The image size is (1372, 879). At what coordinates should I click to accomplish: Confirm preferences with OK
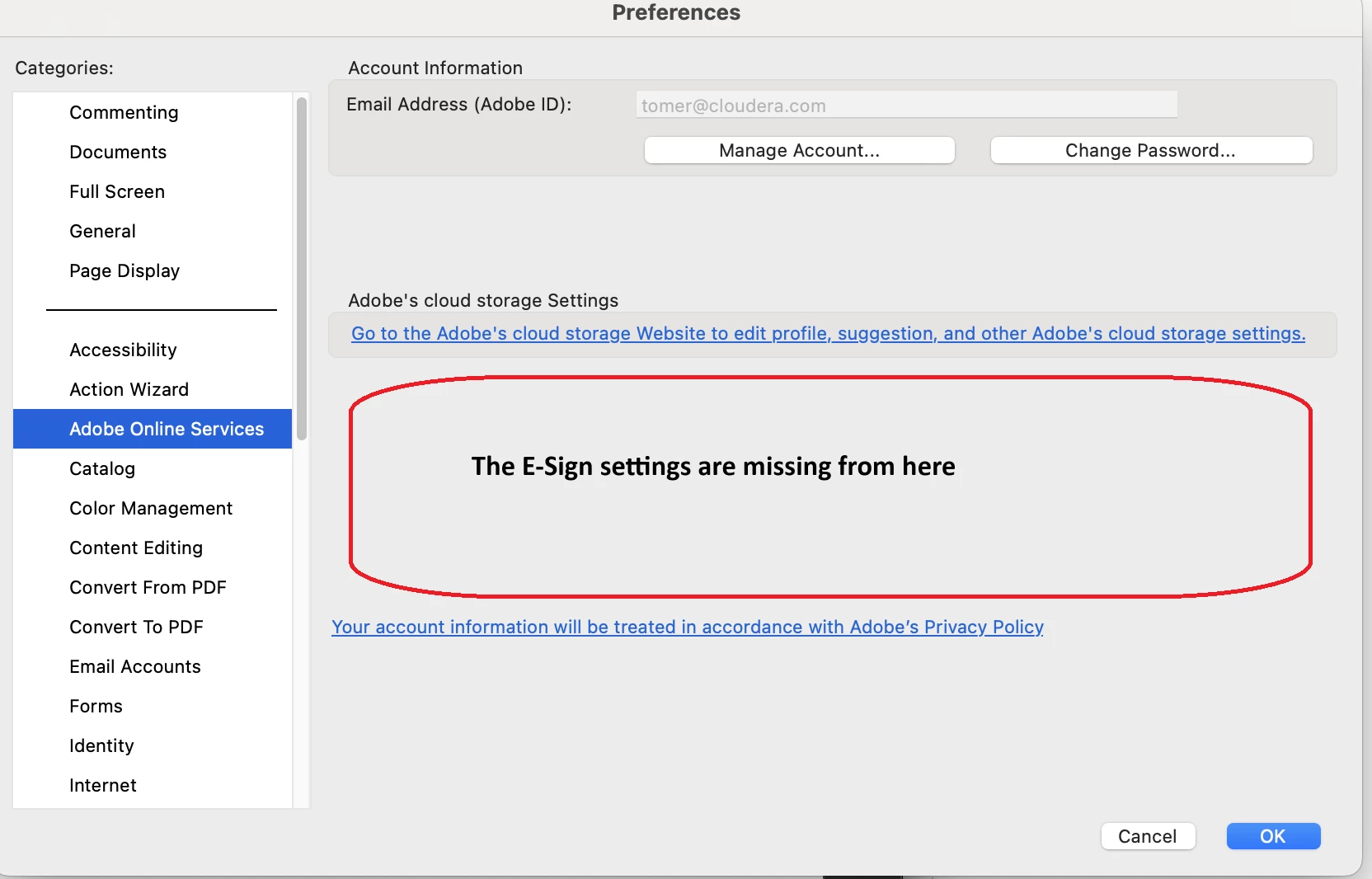click(x=1273, y=836)
